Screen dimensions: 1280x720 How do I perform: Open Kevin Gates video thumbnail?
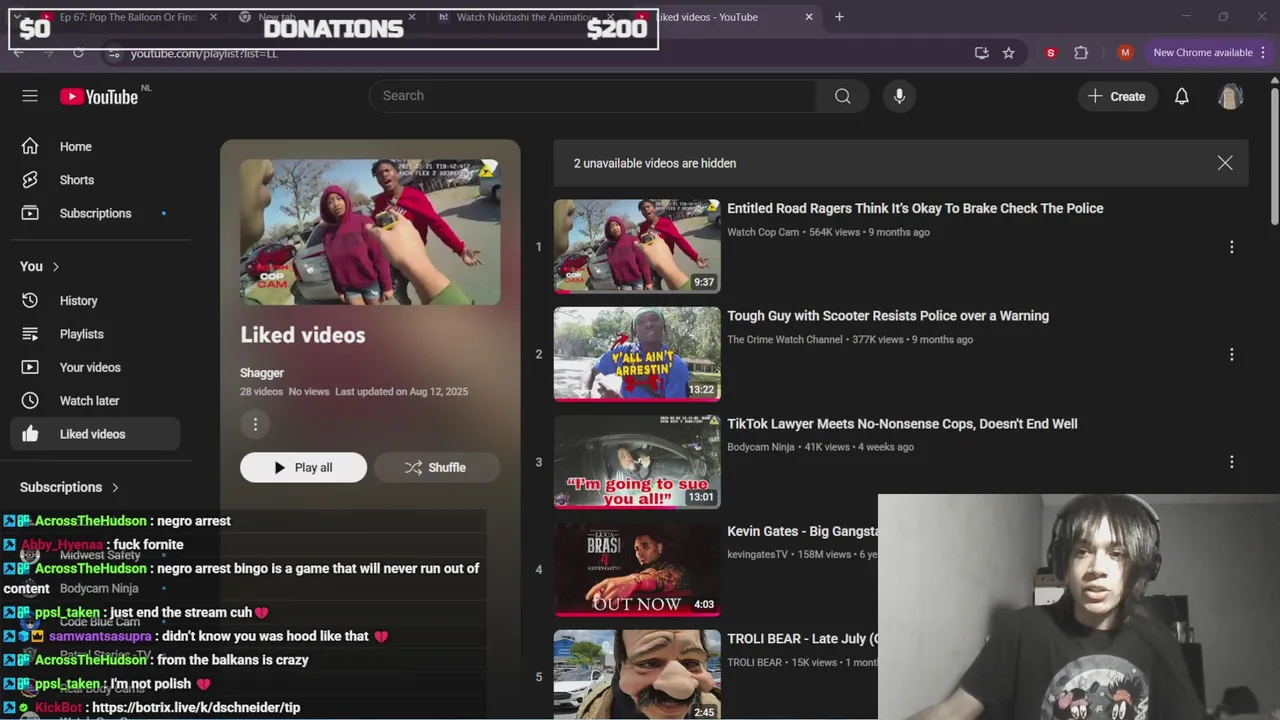click(x=637, y=569)
